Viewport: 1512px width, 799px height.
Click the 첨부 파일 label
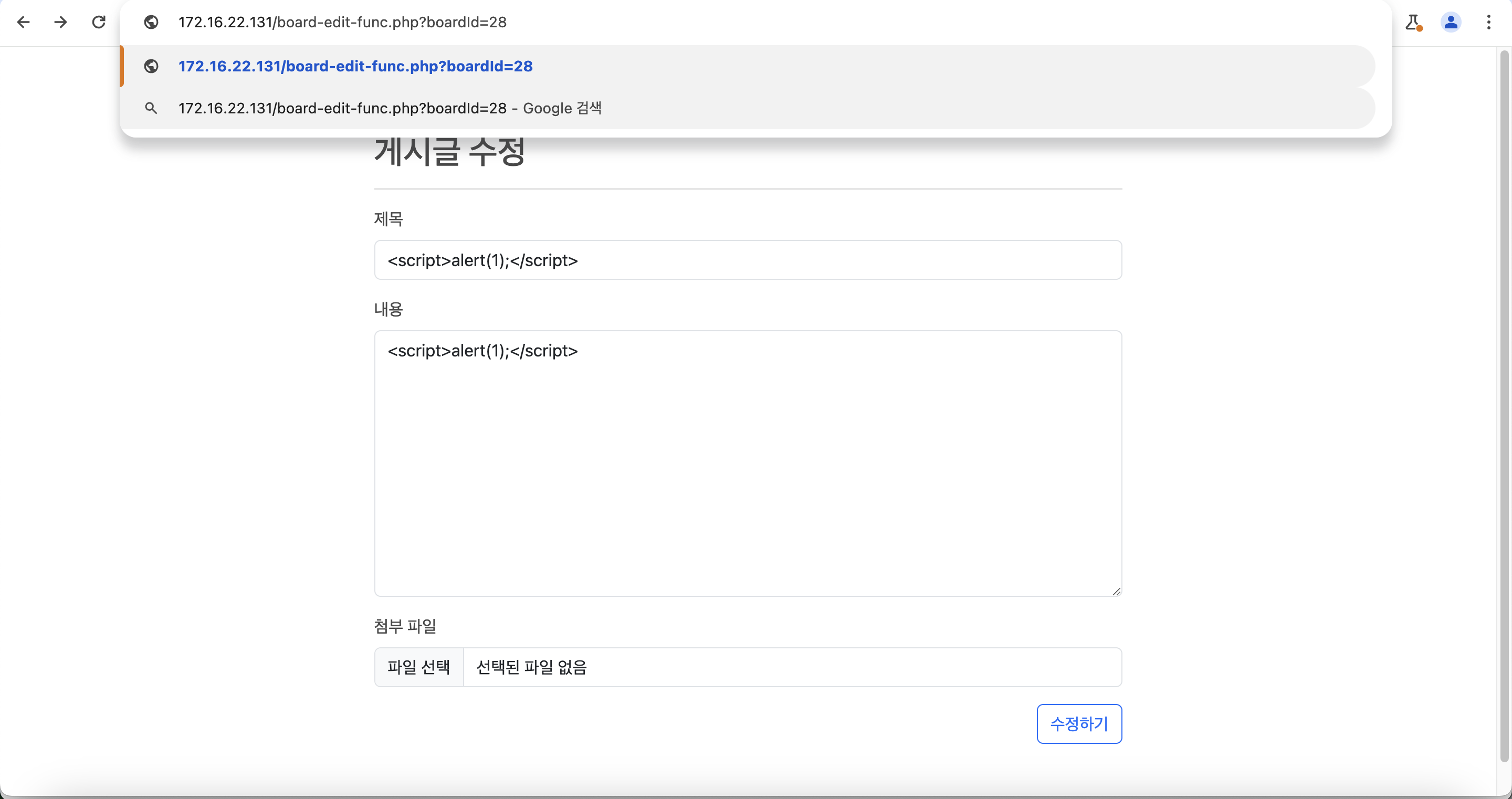[x=405, y=626]
